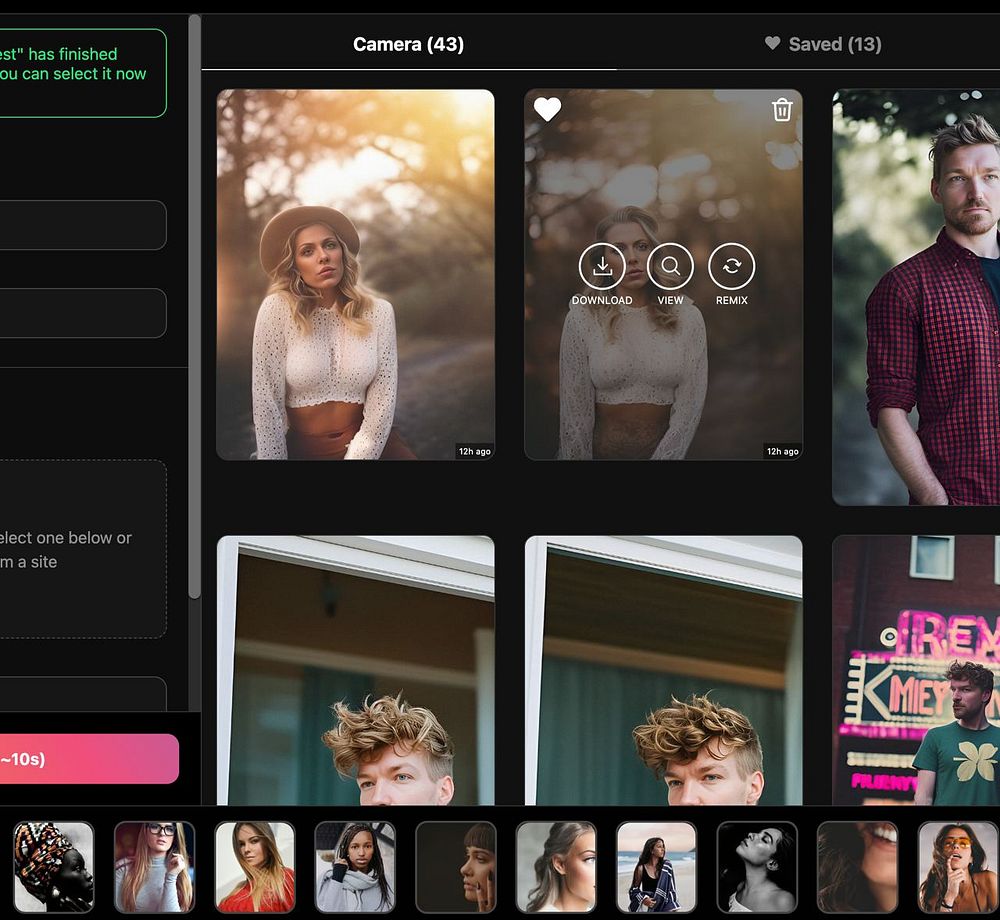Screen dimensions: 1000x920
Task: Select the black-and-white woman portrait preset
Action: click(757, 867)
